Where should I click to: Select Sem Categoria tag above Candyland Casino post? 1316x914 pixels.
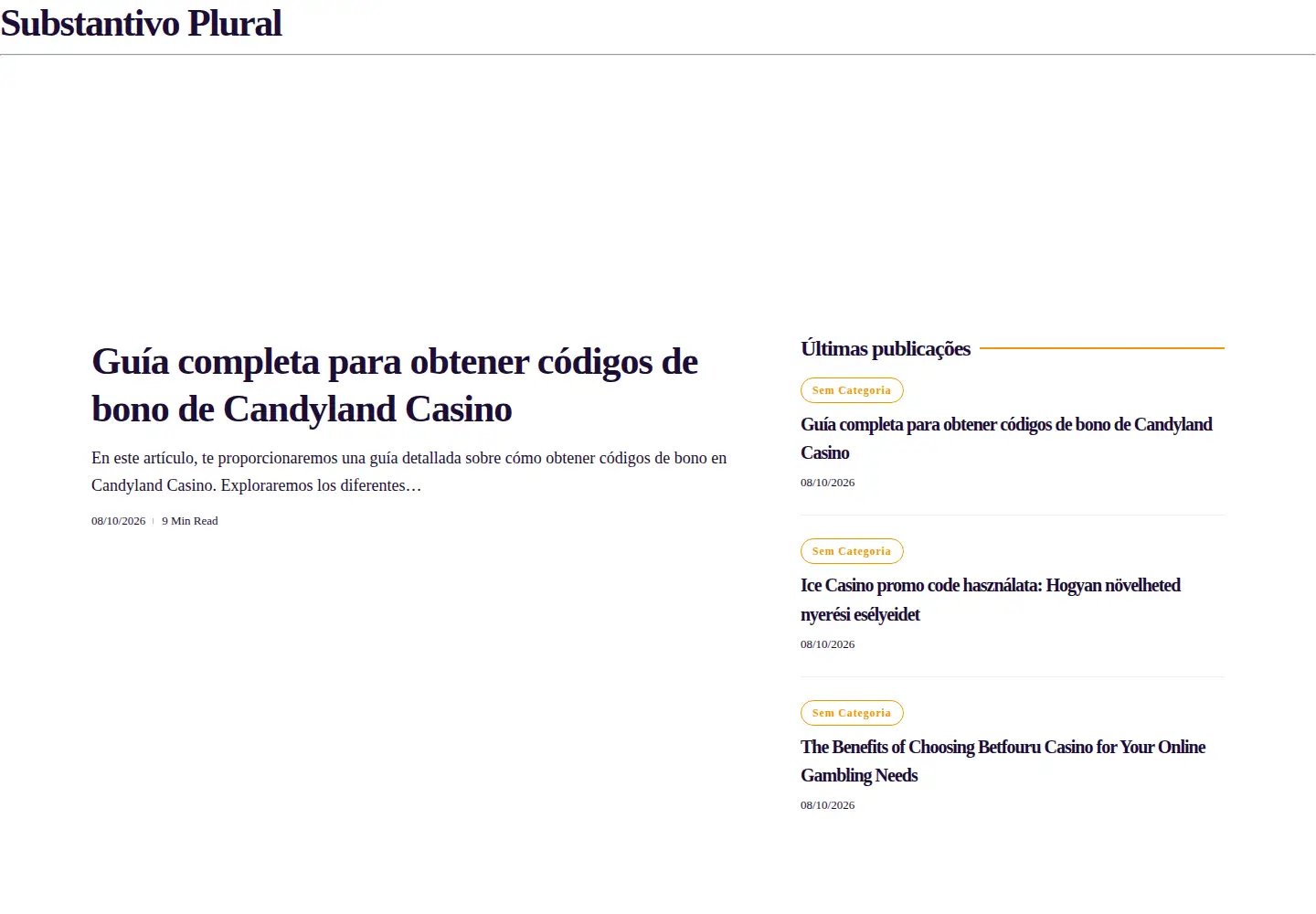[852, 390]
